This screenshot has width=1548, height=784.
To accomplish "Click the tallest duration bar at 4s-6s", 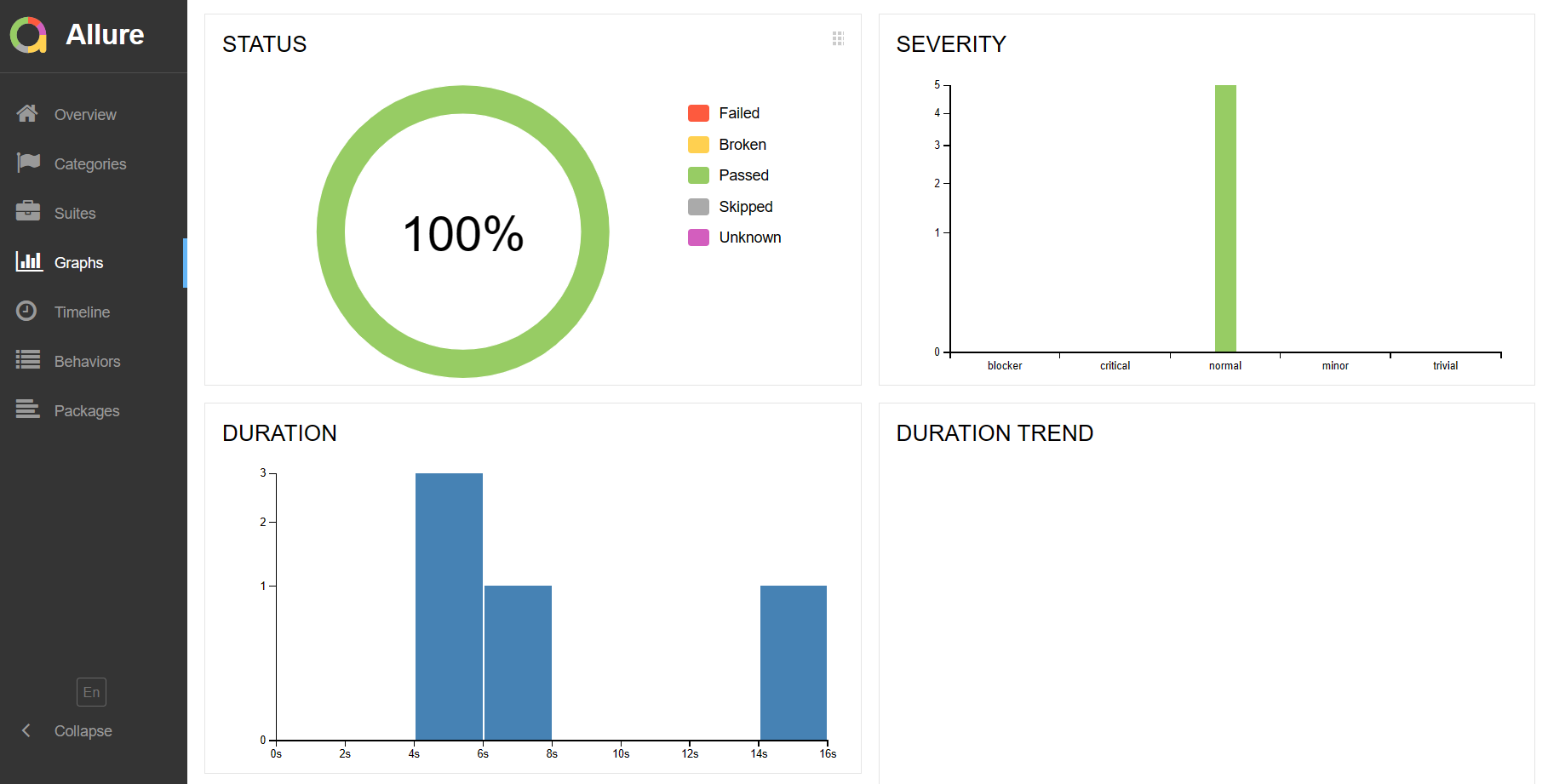I will pyautogui.click(x=449, y=606).
